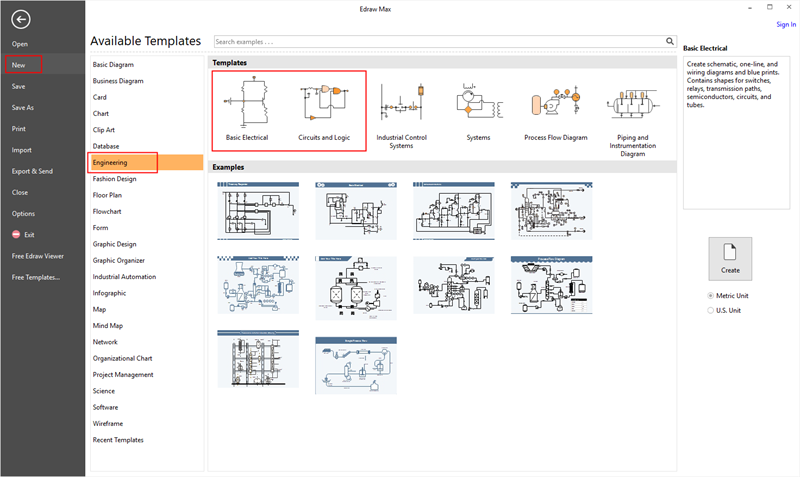Open fourth example thumbnail in top row
This screenshot has height=477, width=800.
[x=552, y=211]
